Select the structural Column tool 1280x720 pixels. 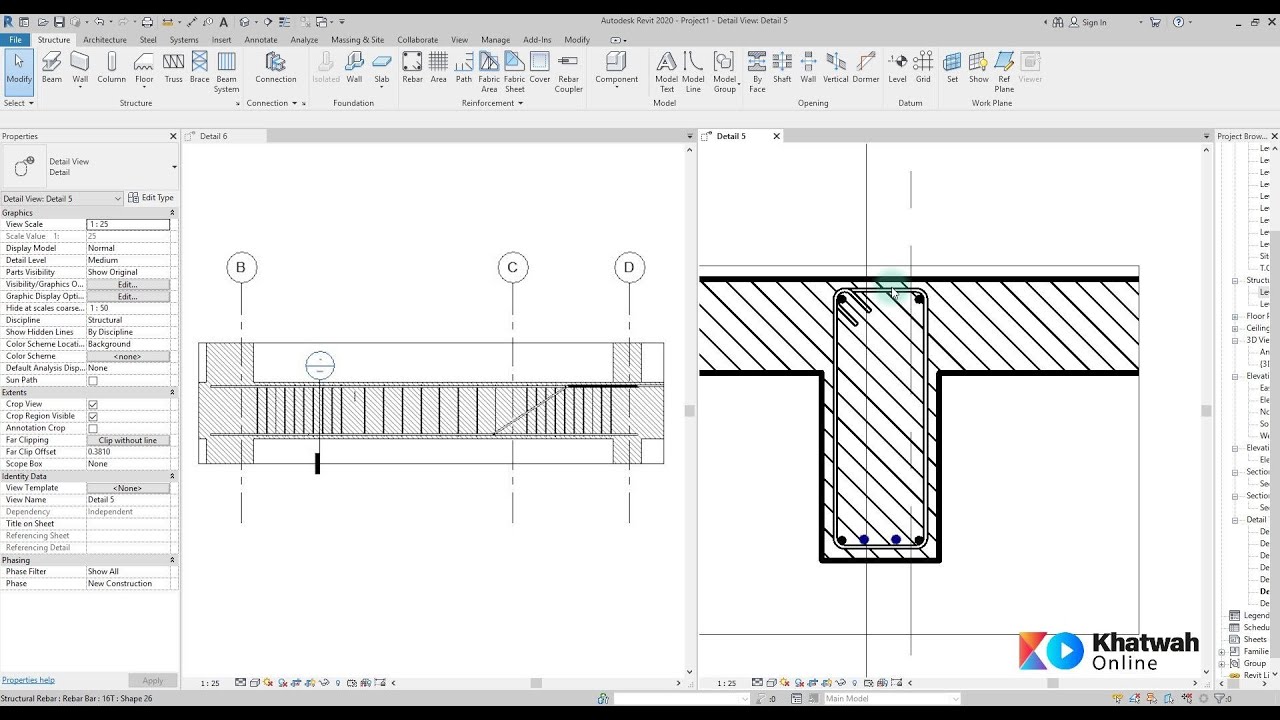(111, 67)
